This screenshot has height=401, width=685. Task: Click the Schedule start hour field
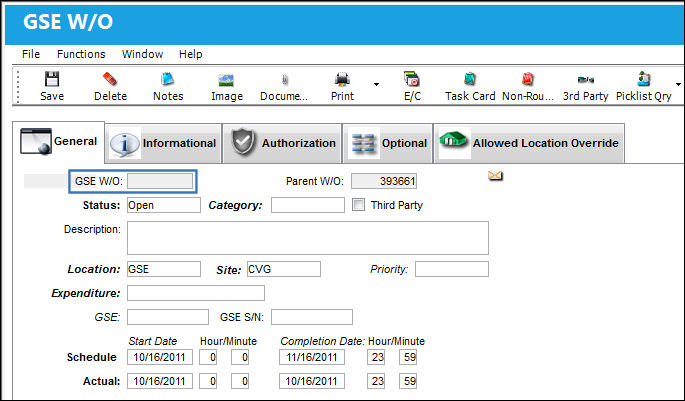click(x=208, y=357)
